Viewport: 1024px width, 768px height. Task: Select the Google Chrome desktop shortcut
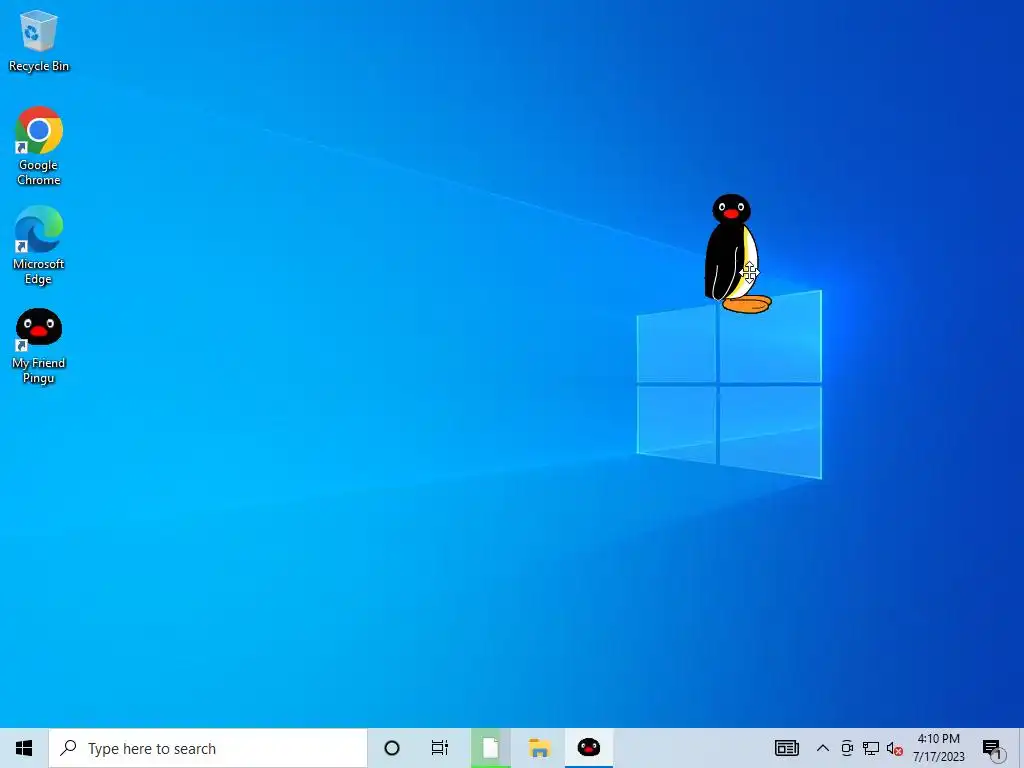[x=39, y=146]
